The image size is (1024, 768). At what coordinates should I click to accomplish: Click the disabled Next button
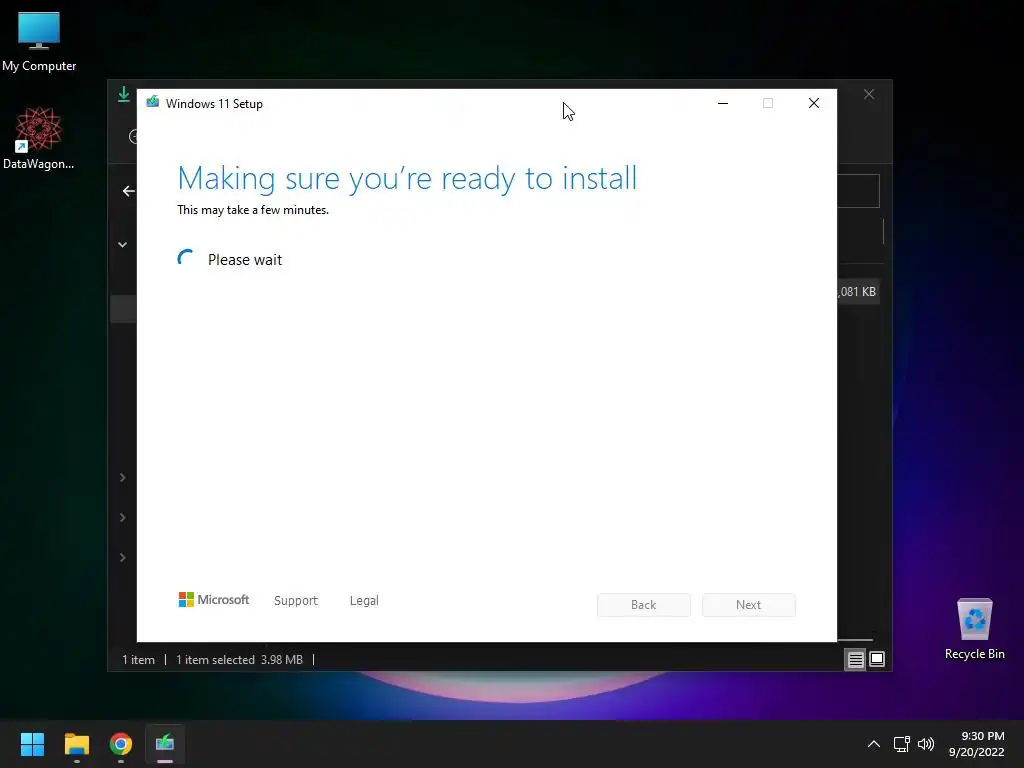tap(748, 605)
